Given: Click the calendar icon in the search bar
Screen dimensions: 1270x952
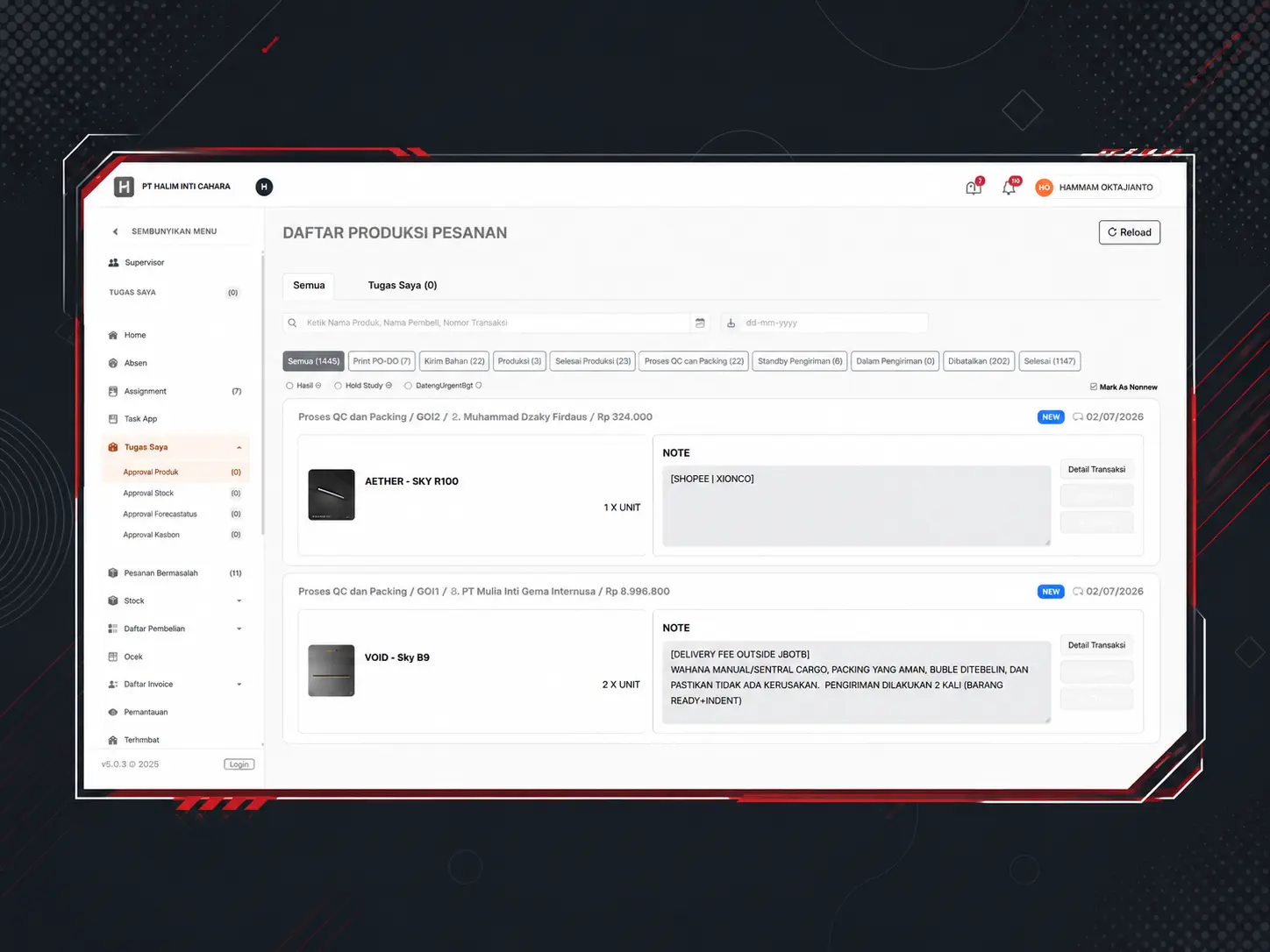Looking at the screenshot, I should [700, 323].
